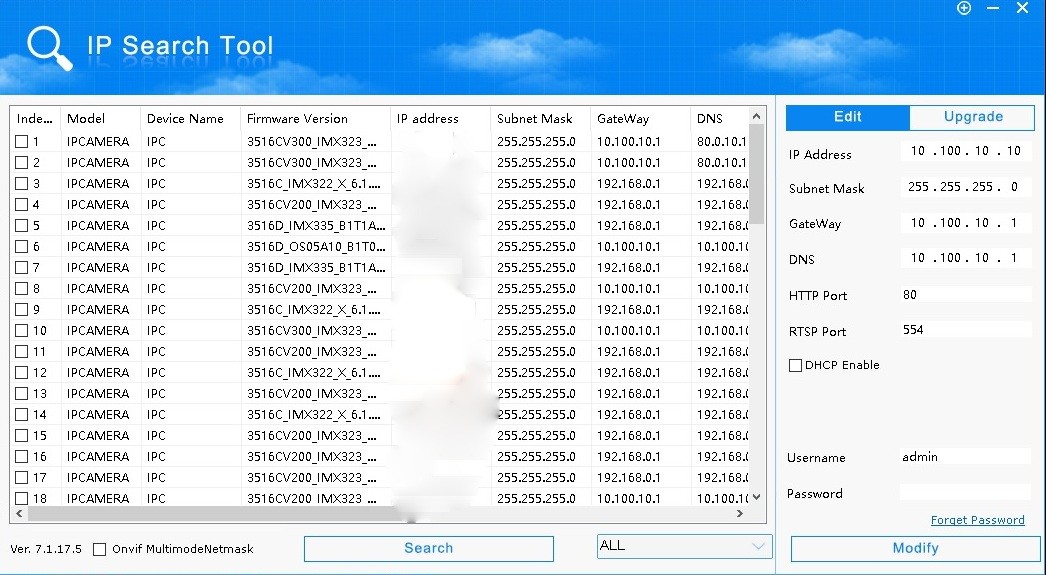Click the Index column header

[x=35, y=119]
